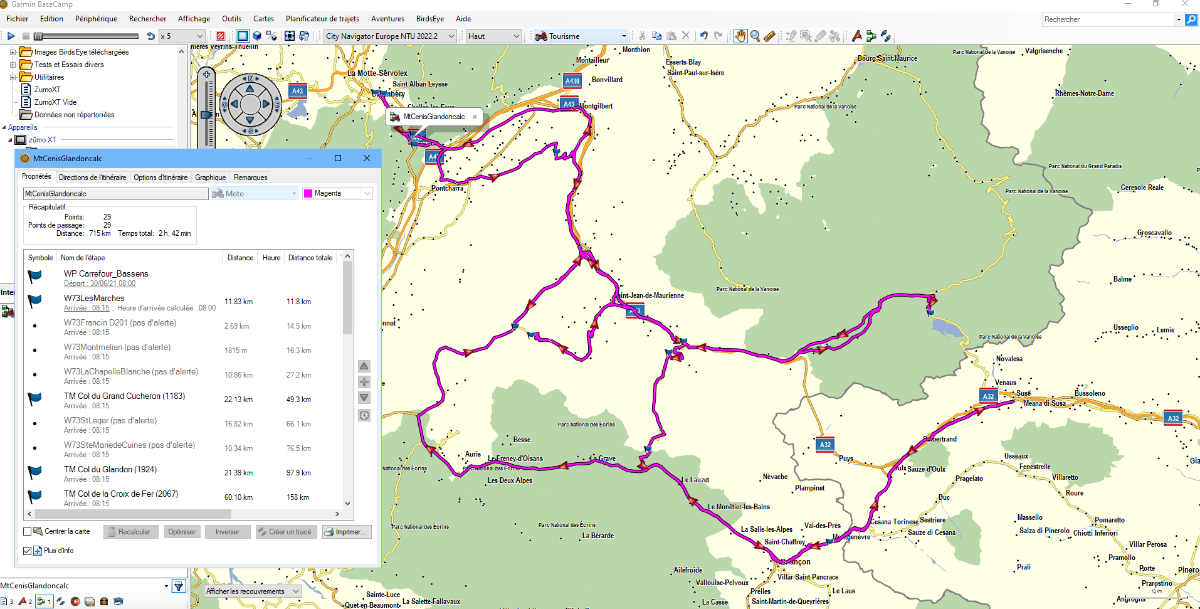This screenshot has width=1200, height=609.
Task: Undo the last action
Action: click(704, 35)
